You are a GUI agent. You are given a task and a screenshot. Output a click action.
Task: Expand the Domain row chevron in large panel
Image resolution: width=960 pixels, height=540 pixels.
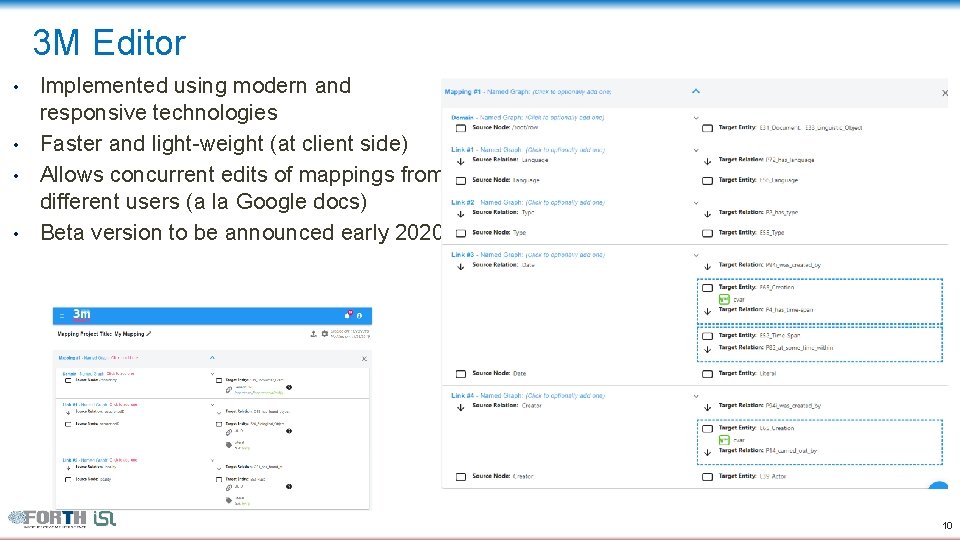pos(696,118)
